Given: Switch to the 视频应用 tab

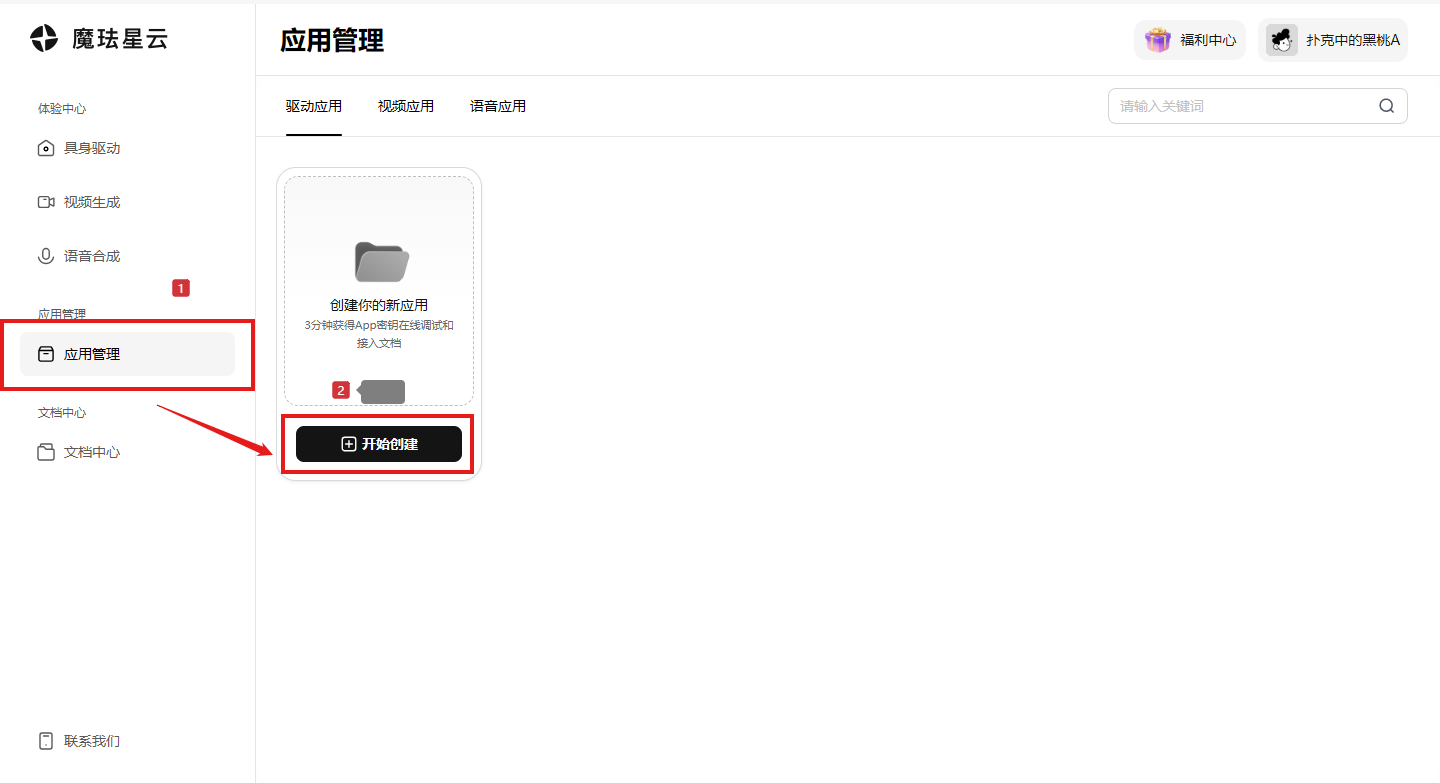Looking at the screenshot, I should tap(406, 106).
